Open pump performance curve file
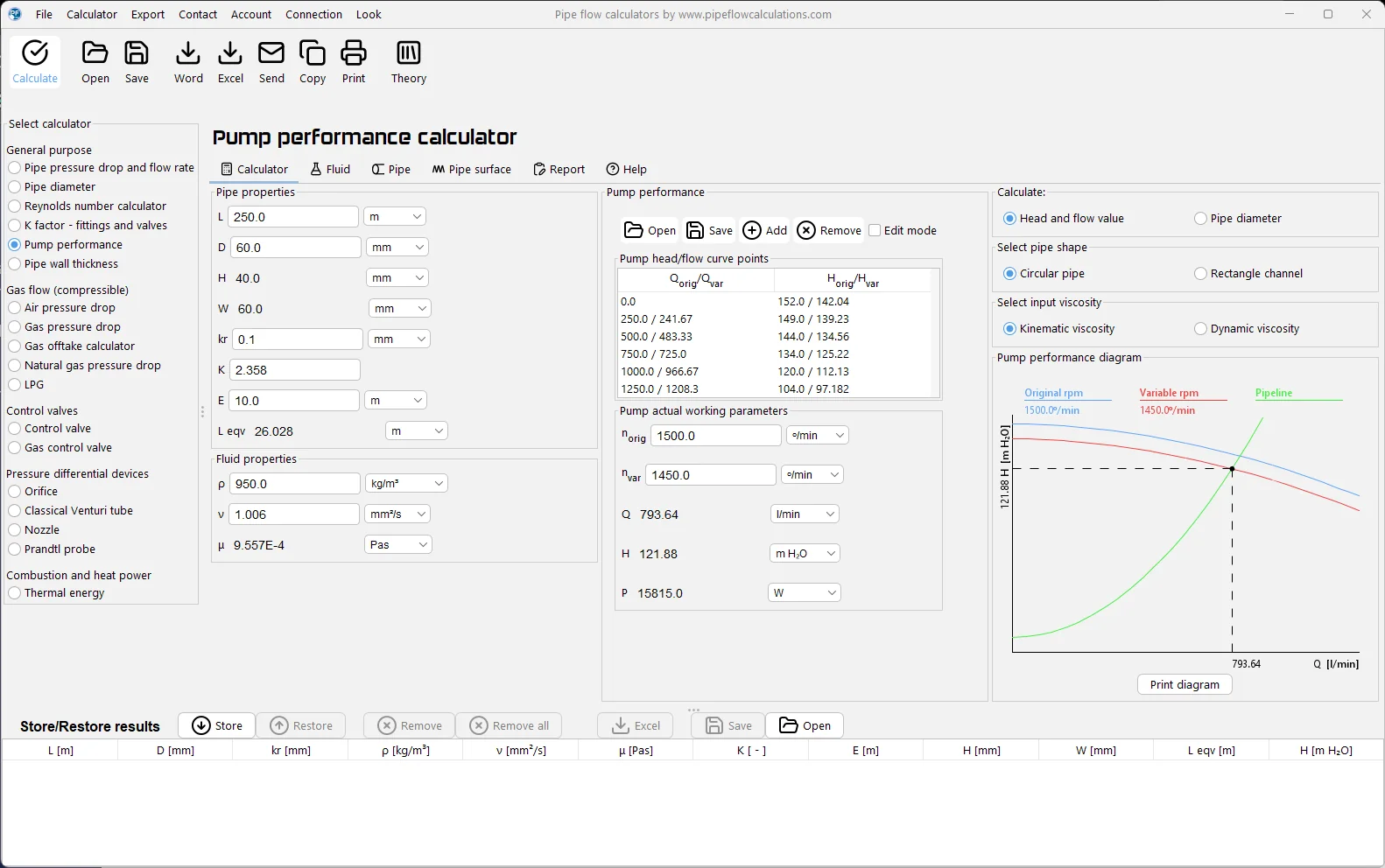 pyautogui.click(x=650, y=230)
